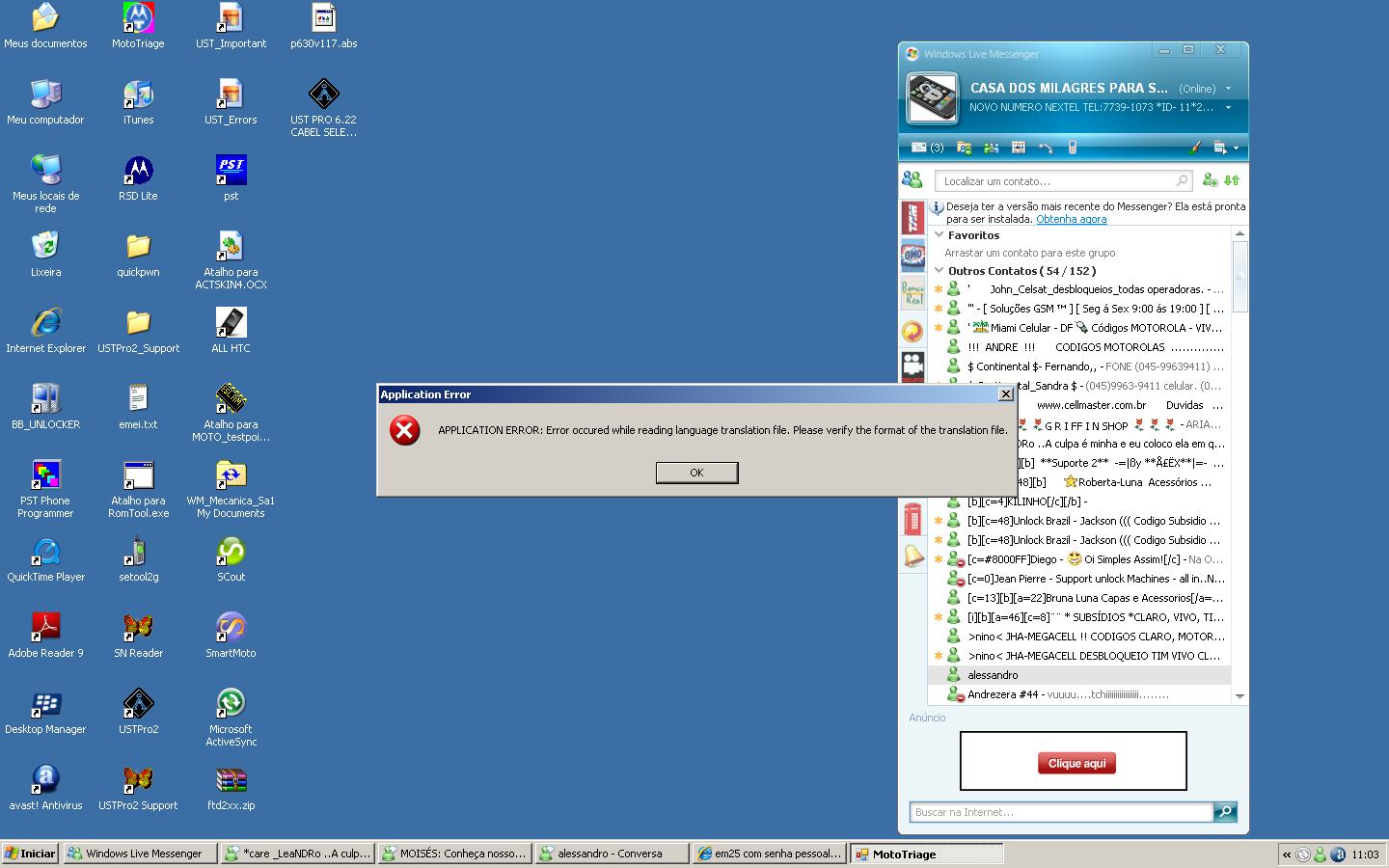Click the Localizar um contato search field
Viewport: 1389px width, 868px height.
click(1056, 180)
